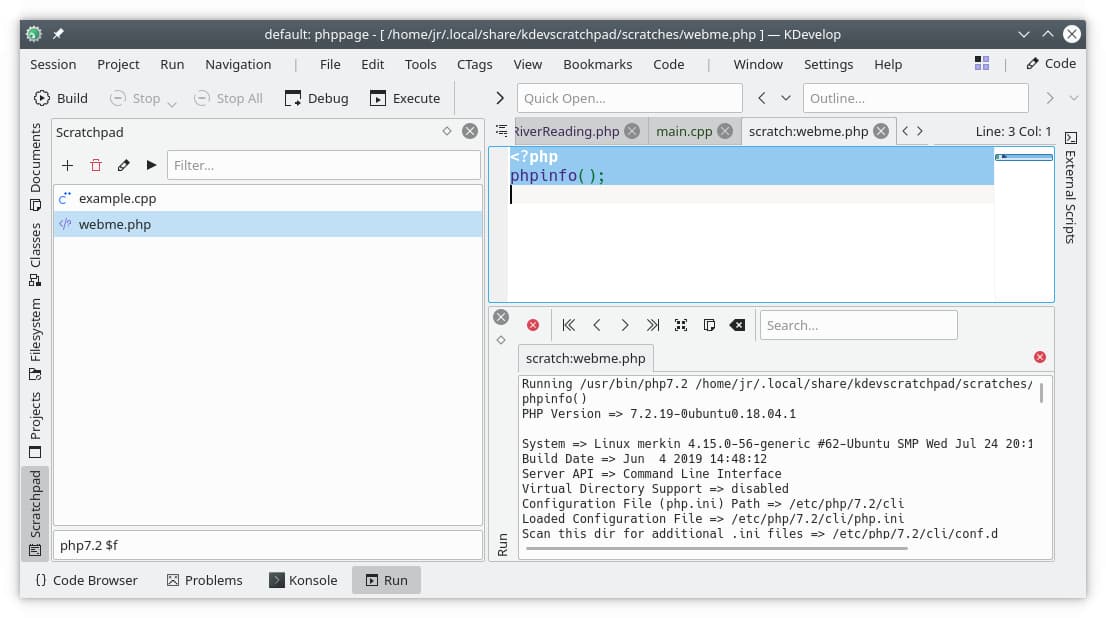Delete scratch using red trash icon

(x=95, y=165)
